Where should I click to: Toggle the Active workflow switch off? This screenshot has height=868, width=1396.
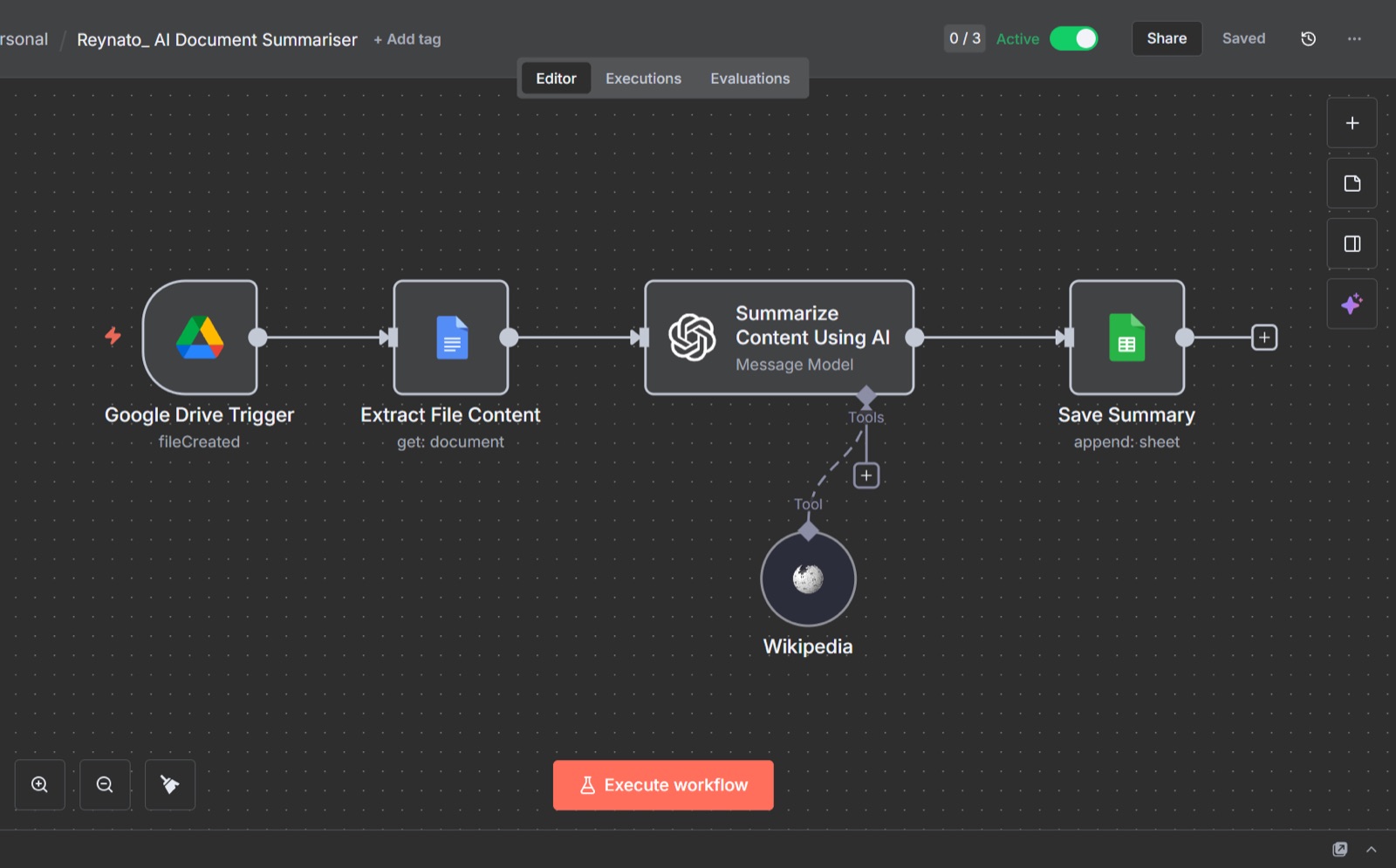[1074, 38]
